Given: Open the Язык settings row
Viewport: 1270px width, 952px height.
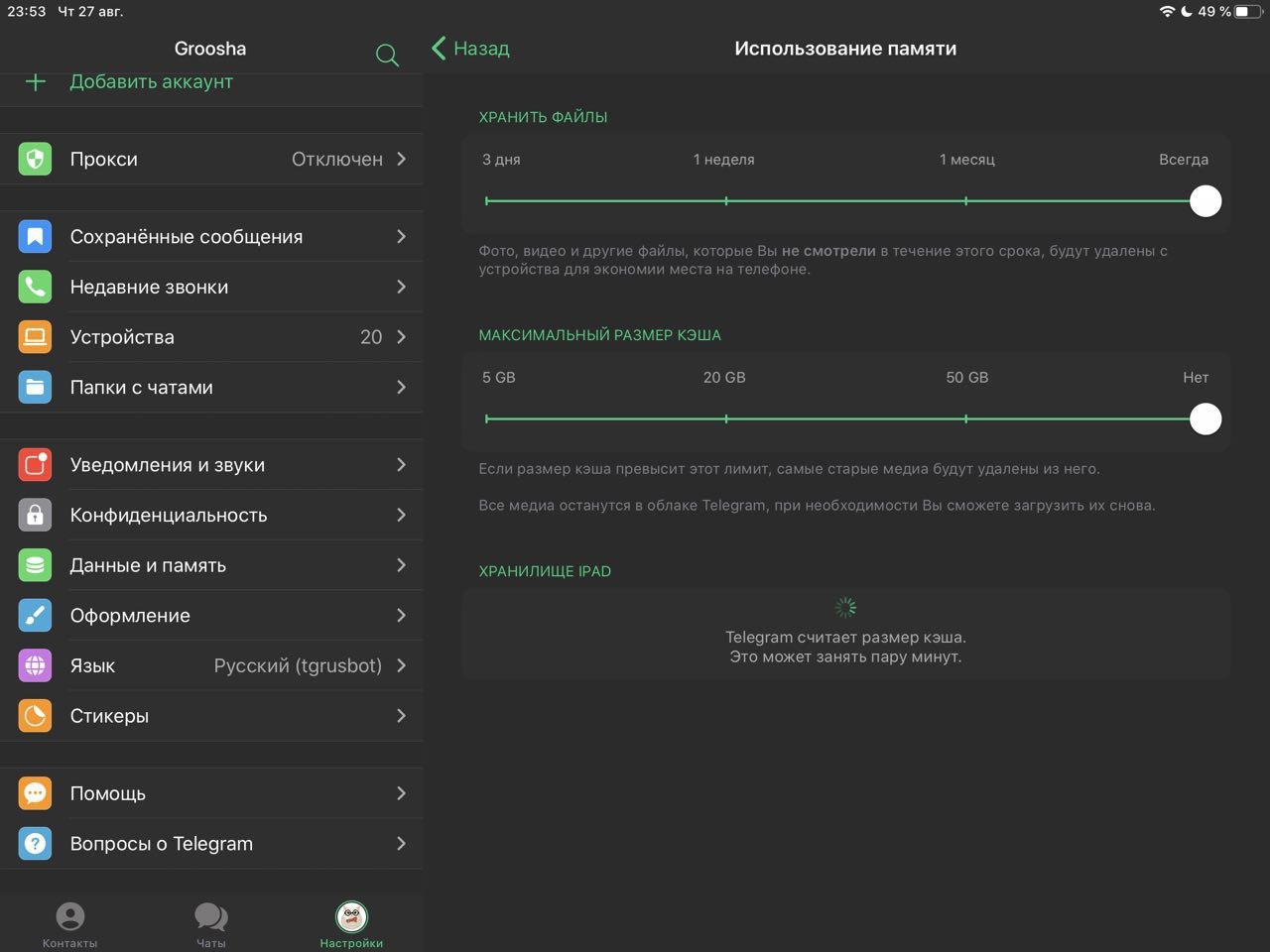Looking at the screenshot, I should [211, 665].
